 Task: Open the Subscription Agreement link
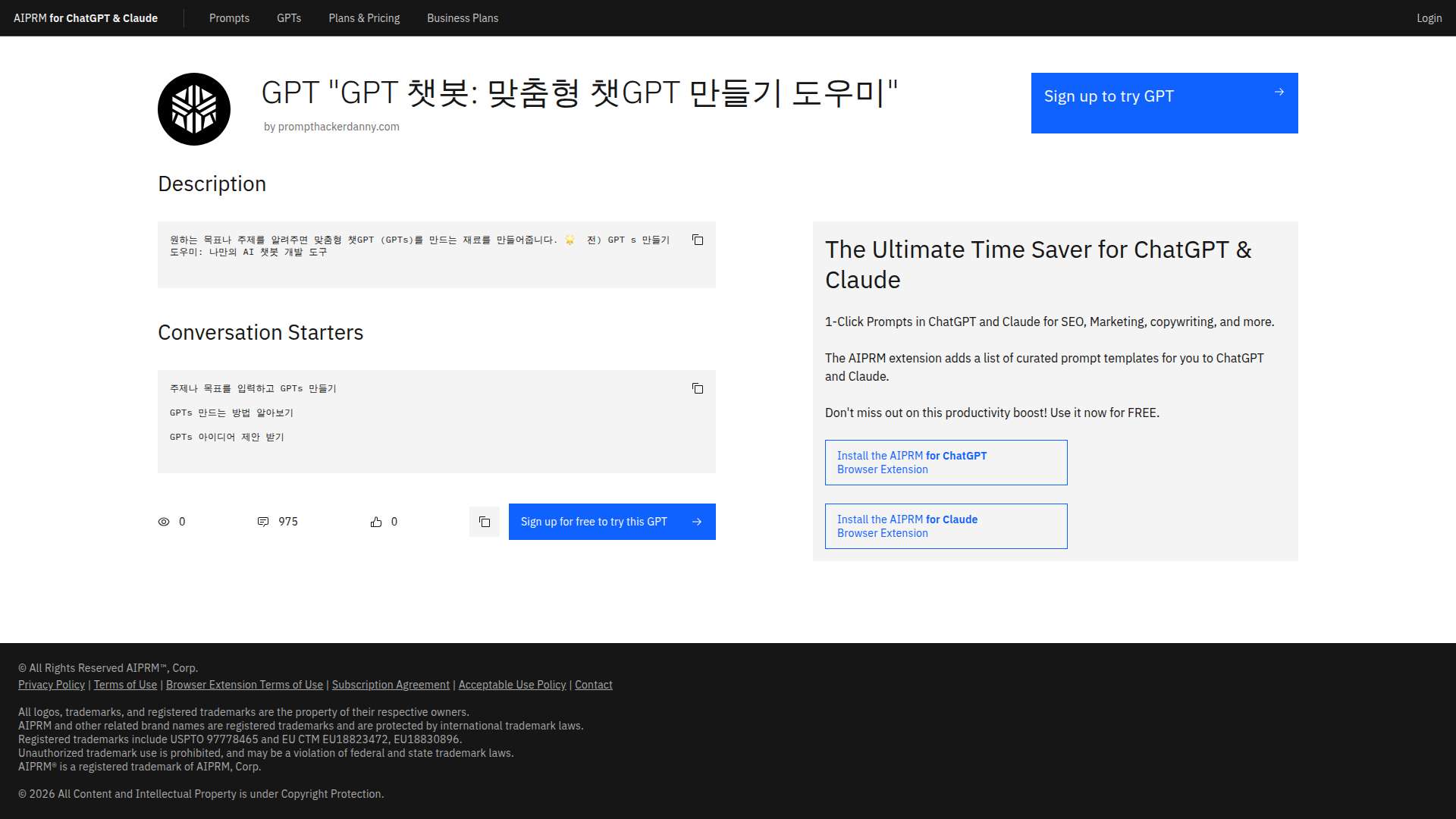click(391, 685)
